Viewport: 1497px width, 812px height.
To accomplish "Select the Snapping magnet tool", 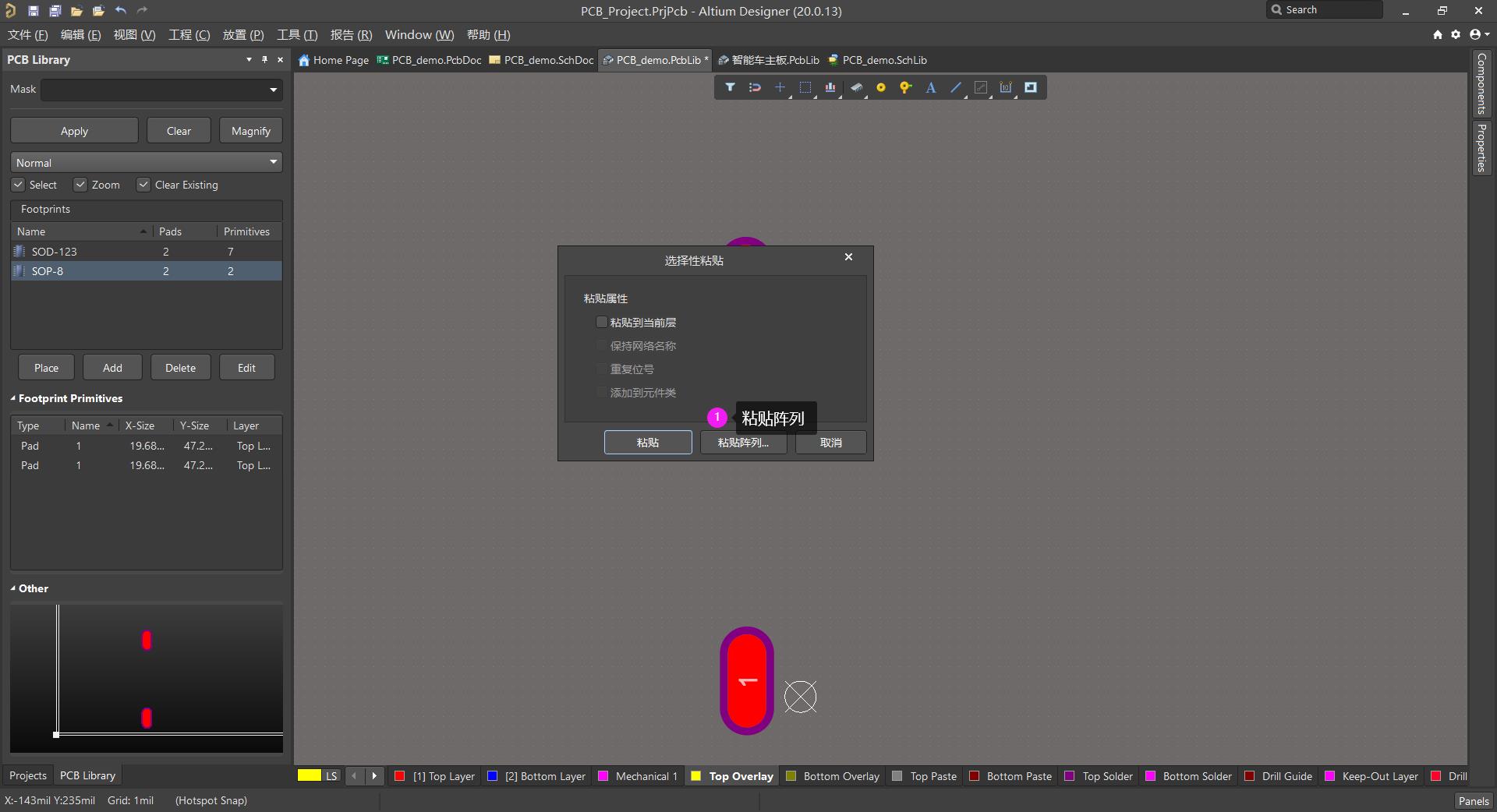I will [x=755, y=87].
